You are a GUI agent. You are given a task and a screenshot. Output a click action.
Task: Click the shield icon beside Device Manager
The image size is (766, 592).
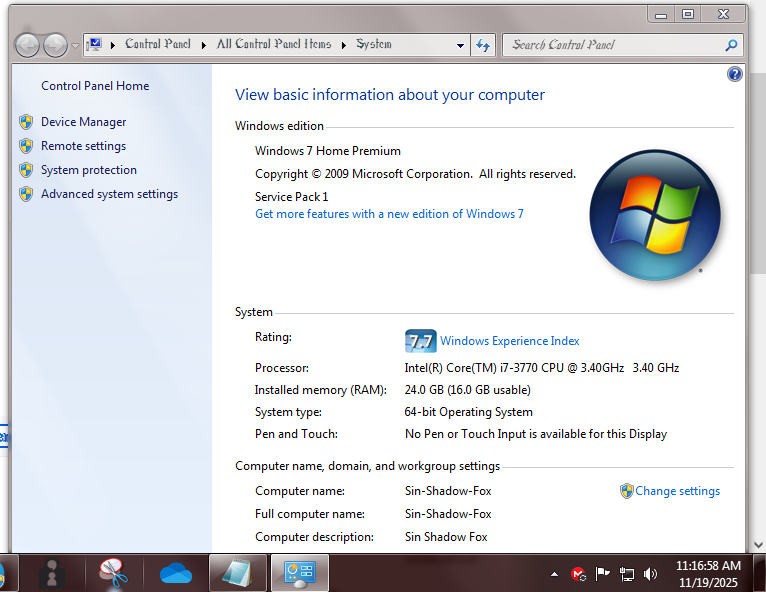pos(26,122)
